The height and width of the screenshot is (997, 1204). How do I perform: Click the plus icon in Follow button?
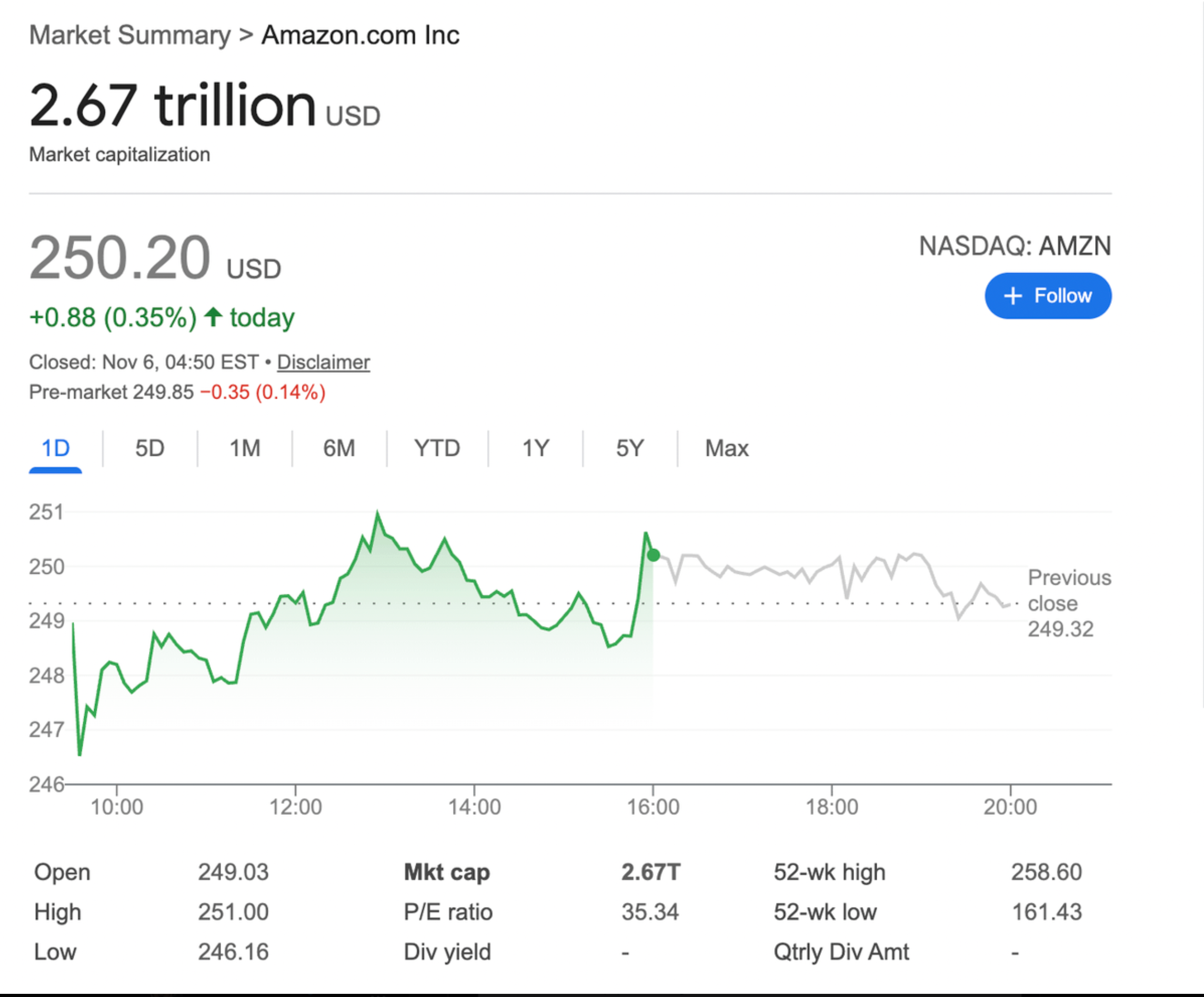1012,296
